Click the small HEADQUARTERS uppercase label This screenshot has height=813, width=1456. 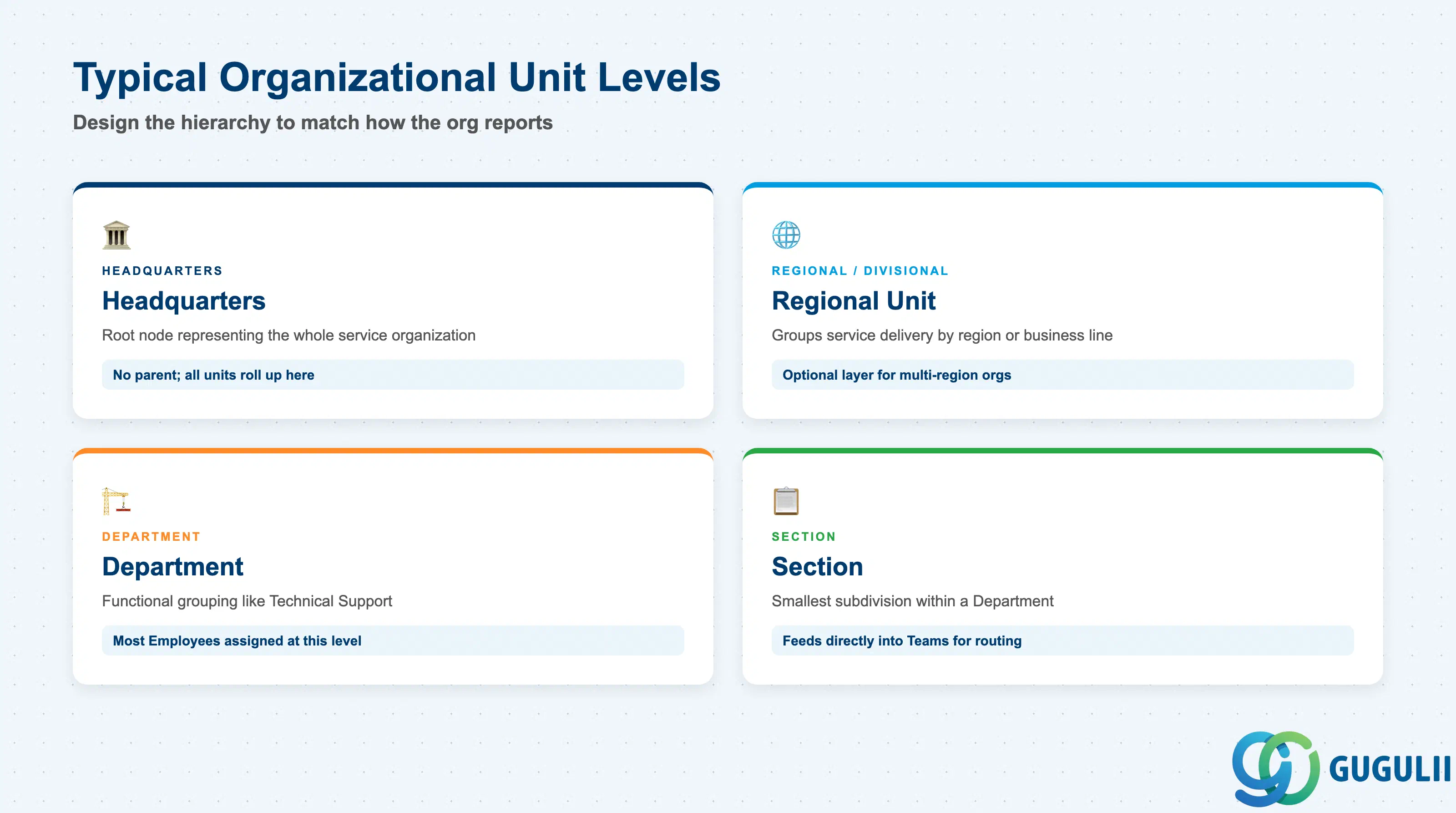coord(162,271)
